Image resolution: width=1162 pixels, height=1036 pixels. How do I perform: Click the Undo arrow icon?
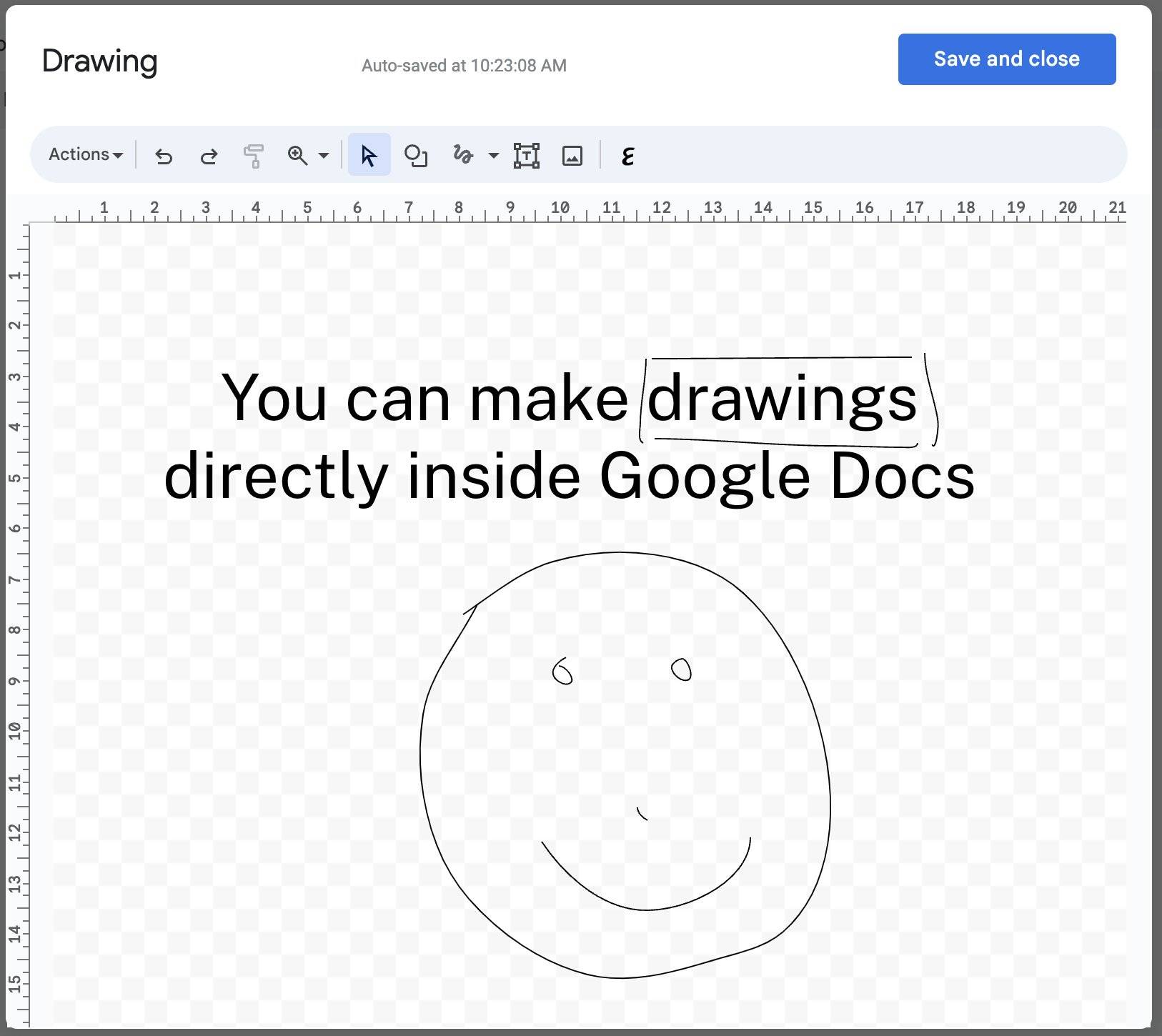164,156
